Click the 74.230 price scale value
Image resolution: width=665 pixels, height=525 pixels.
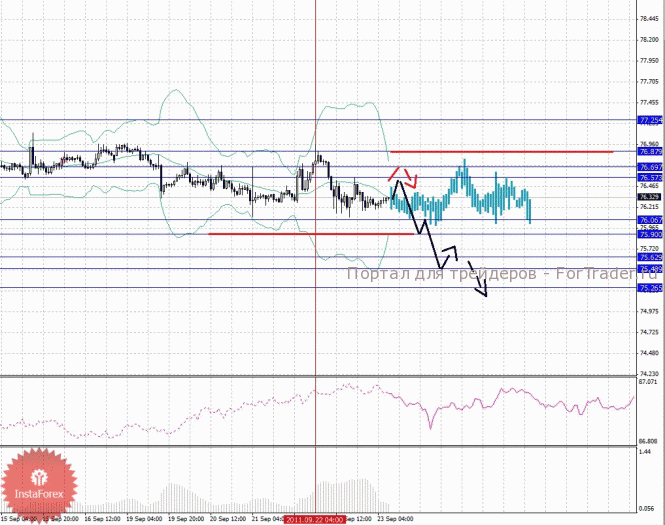649,374
